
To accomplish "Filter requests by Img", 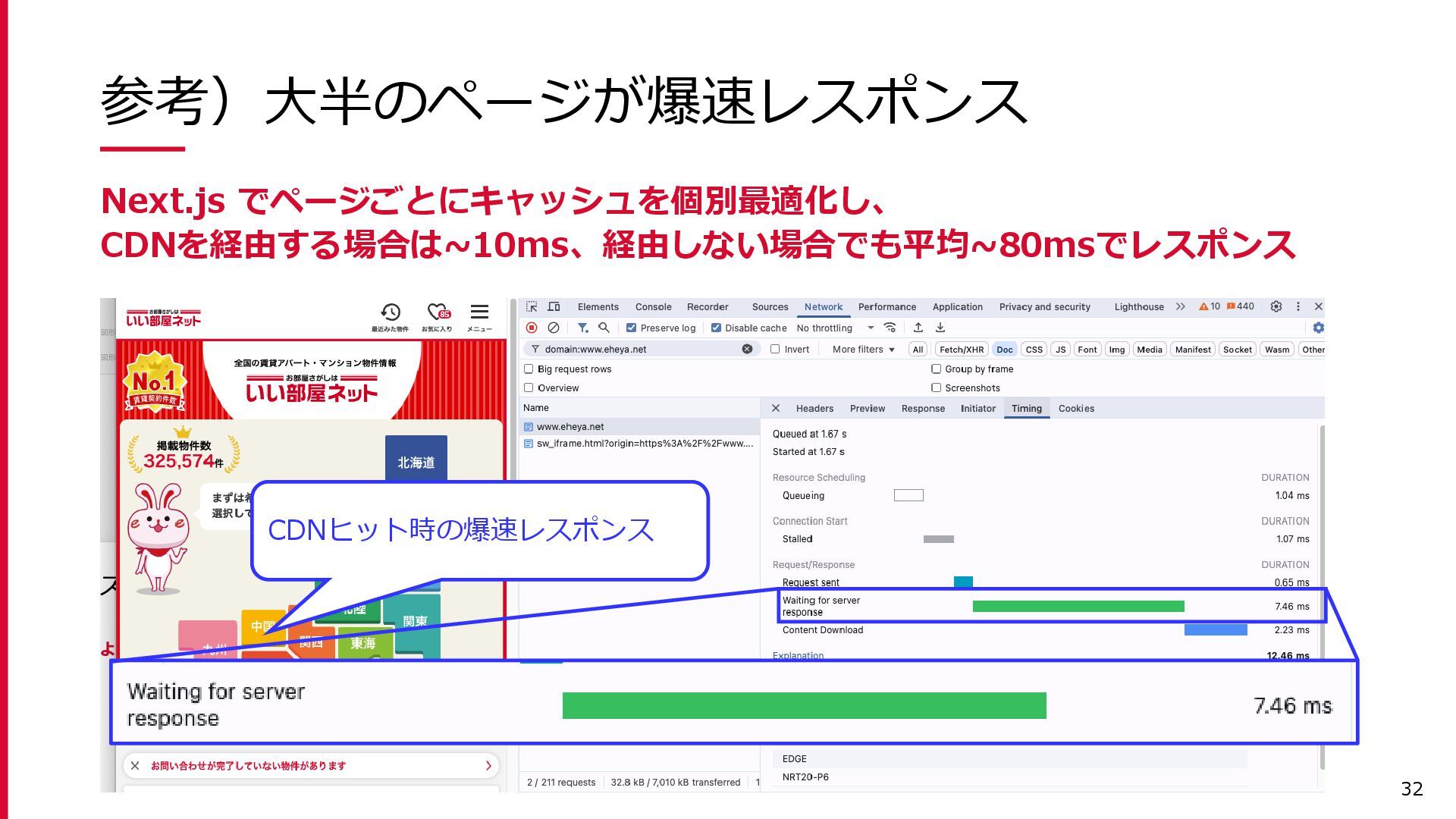I will 1116,349.
